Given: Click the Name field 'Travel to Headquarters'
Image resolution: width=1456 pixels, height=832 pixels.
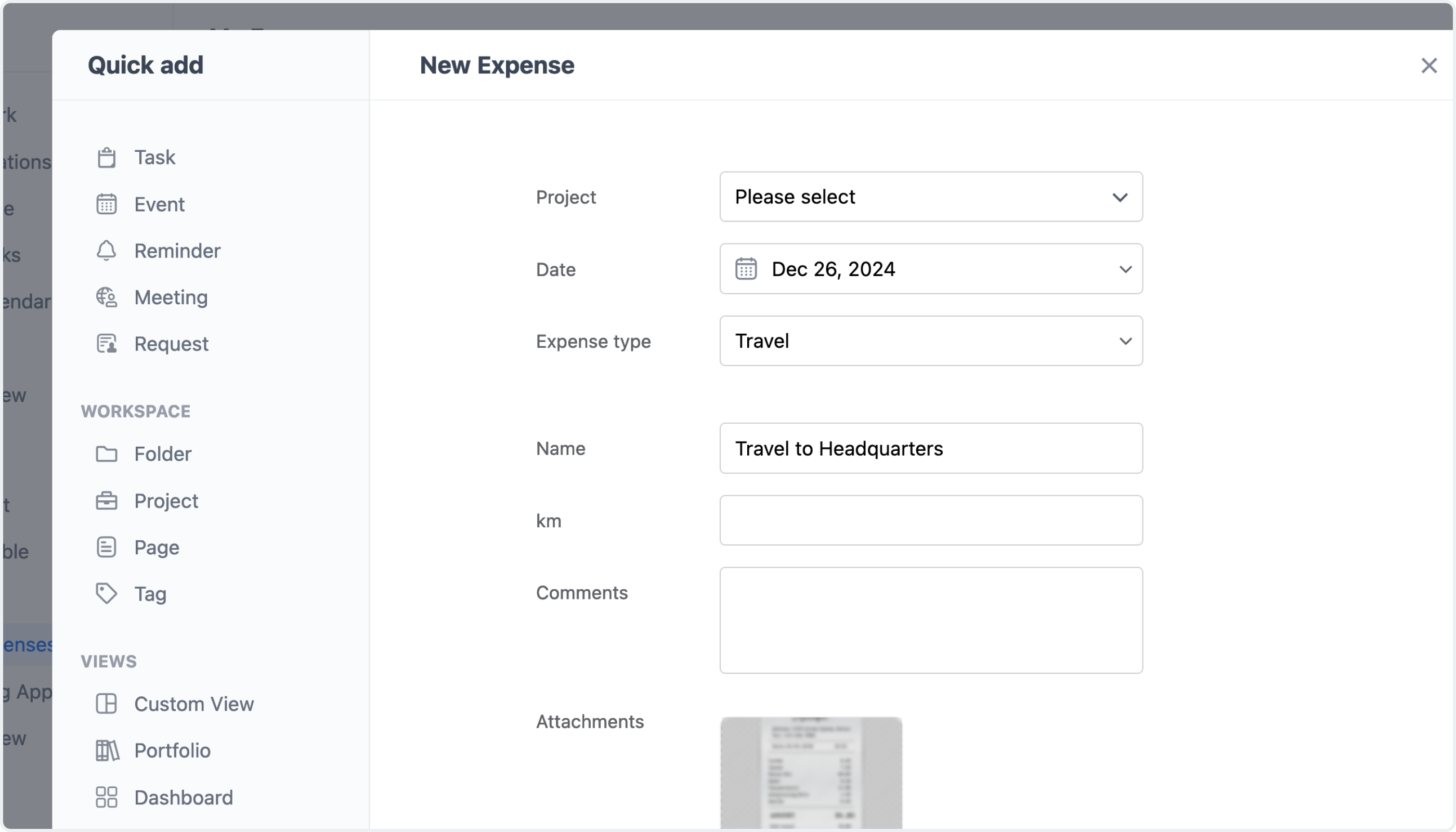Looking at the screenshot, I should click(x=931, y=448).
